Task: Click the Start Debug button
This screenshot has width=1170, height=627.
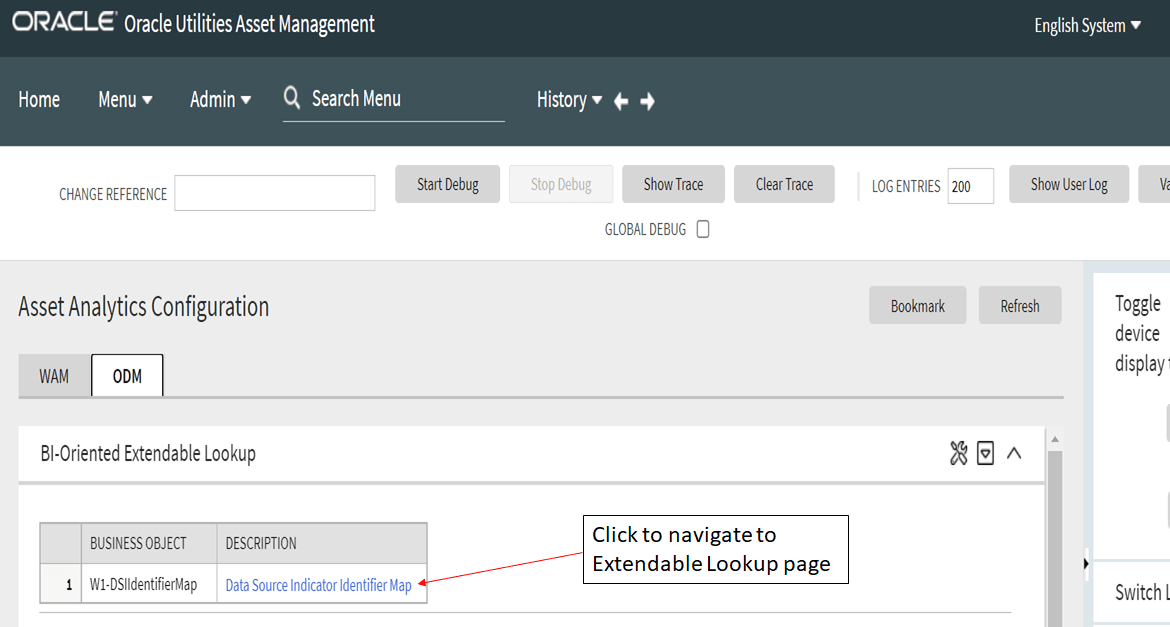Action: click(x=447, y=184)
